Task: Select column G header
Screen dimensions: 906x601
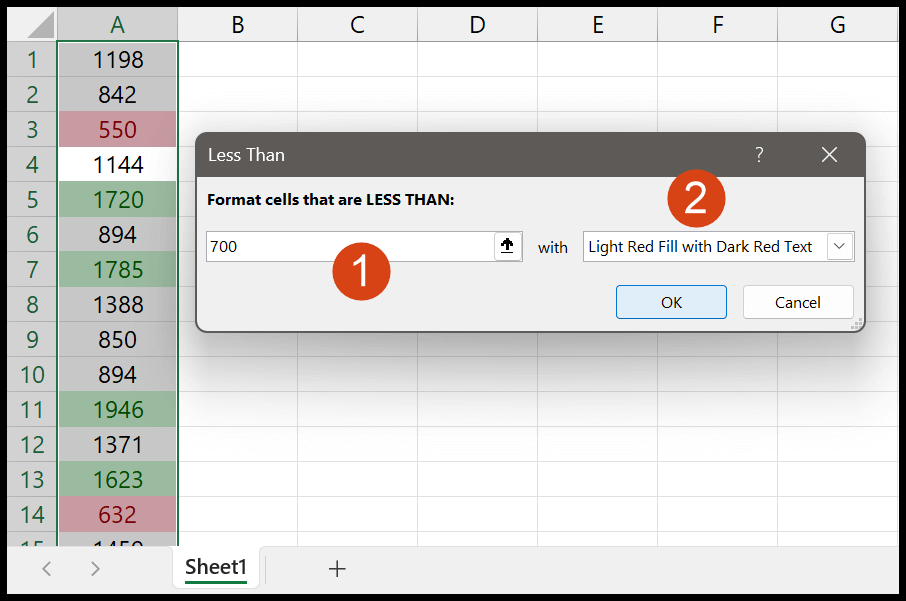Action: tap(837, 25)
